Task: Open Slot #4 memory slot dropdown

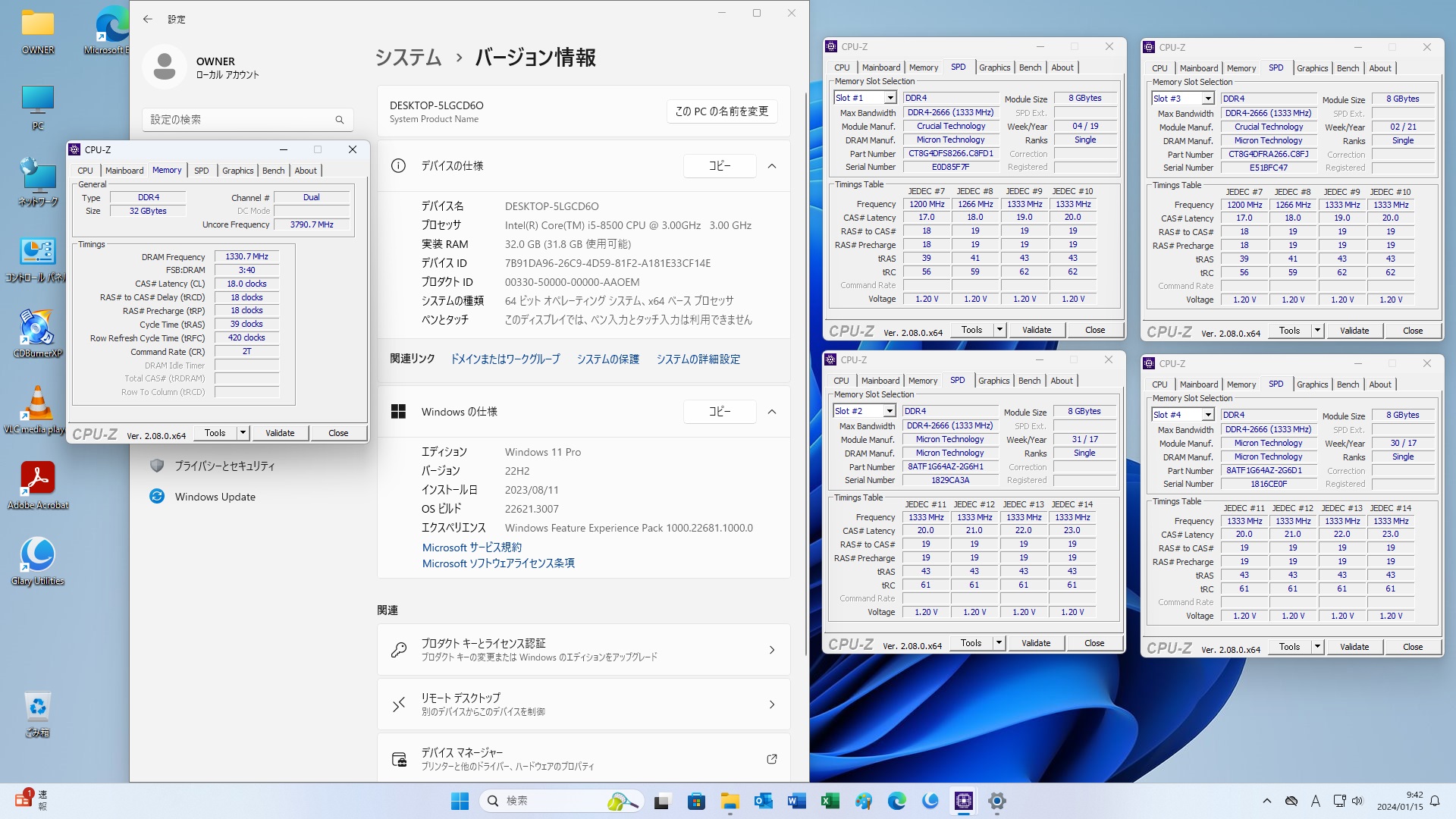Action: 1208,415
